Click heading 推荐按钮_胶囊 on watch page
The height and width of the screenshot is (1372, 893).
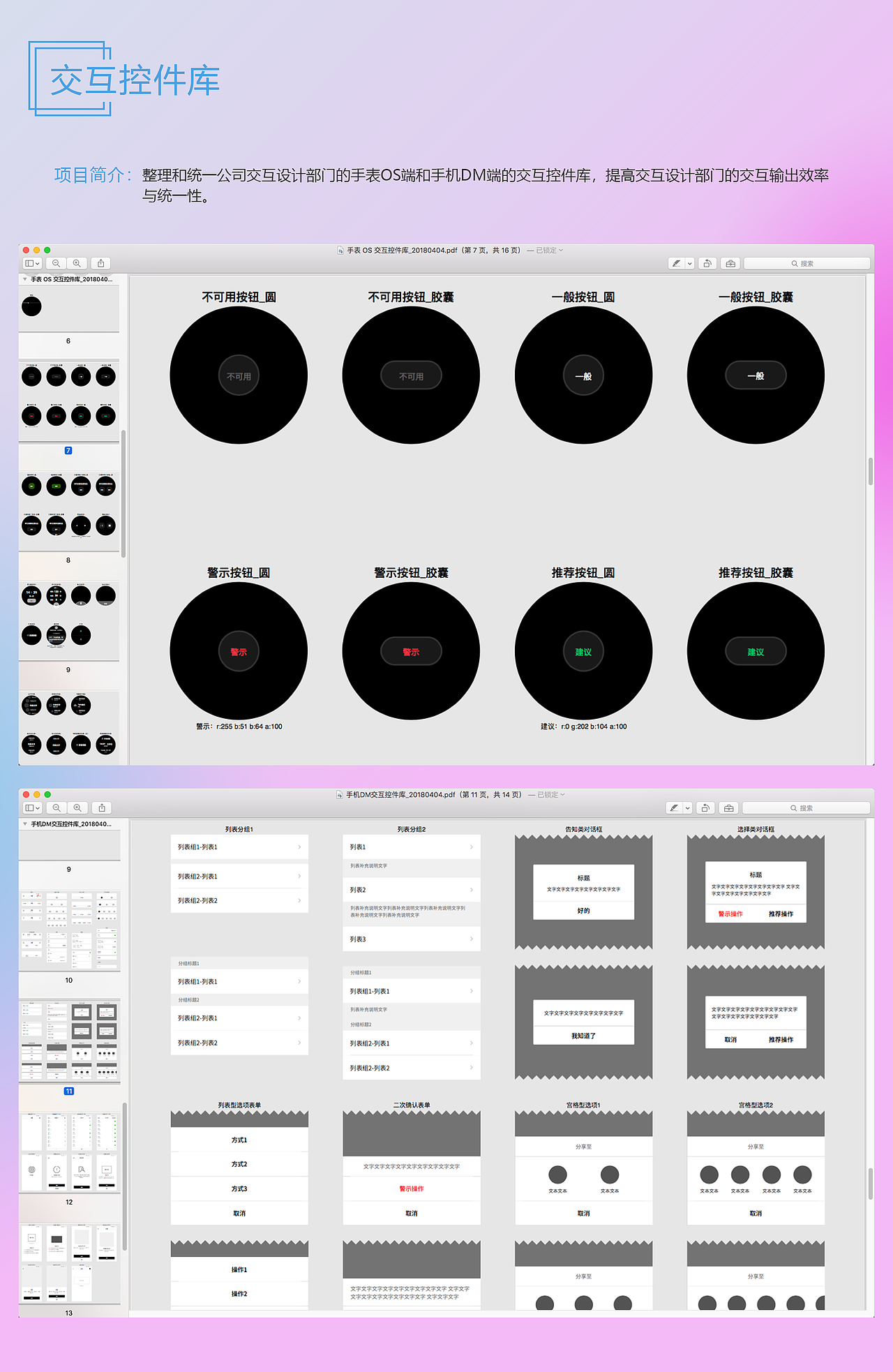[x=756, y=572]
